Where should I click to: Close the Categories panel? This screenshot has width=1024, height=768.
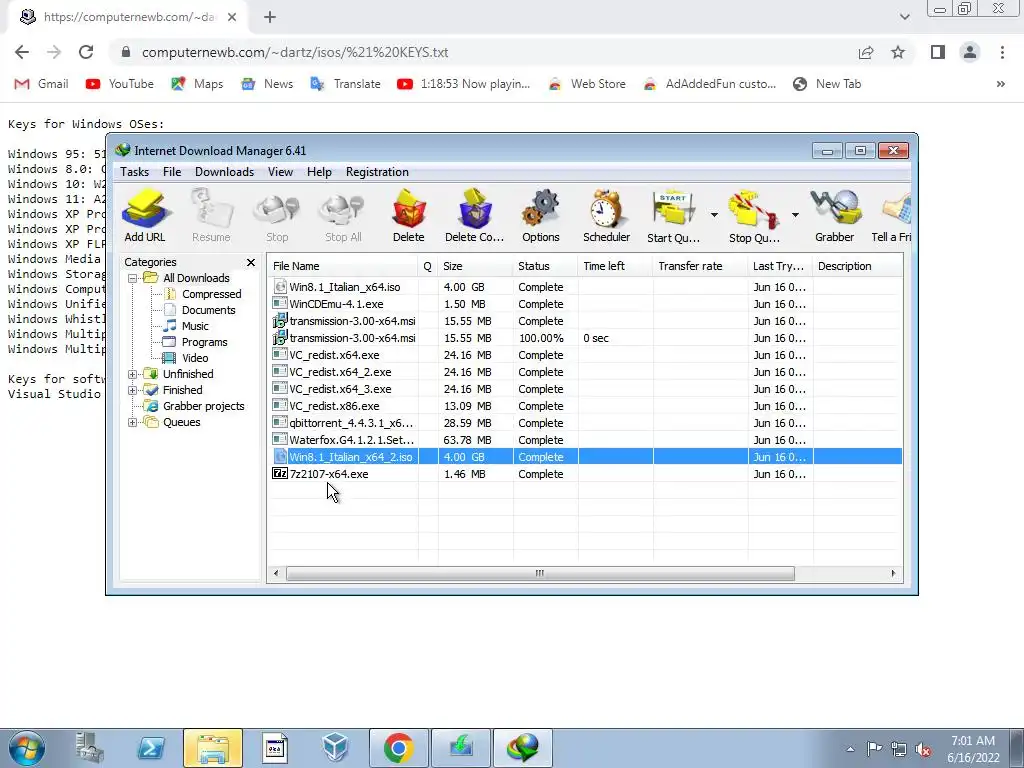[x=251, y=262]
